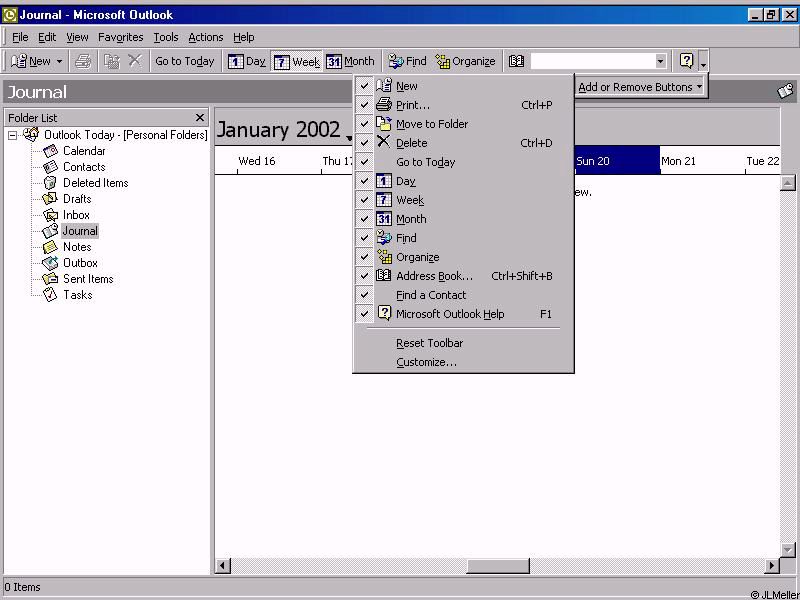Click the Delete X icon in the toolbar
The height and width of the screenshot is (600, 800).
[135, 61]
